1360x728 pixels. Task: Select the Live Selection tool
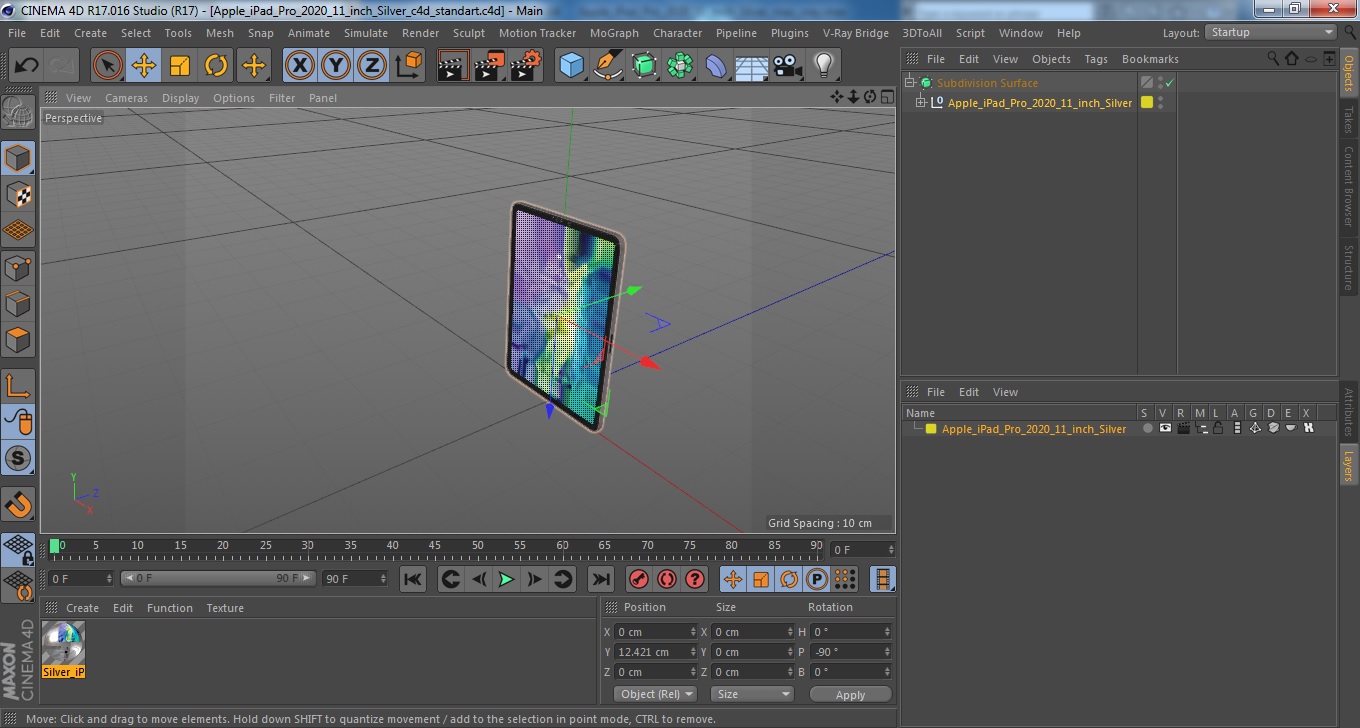click(x=107, y=66)
